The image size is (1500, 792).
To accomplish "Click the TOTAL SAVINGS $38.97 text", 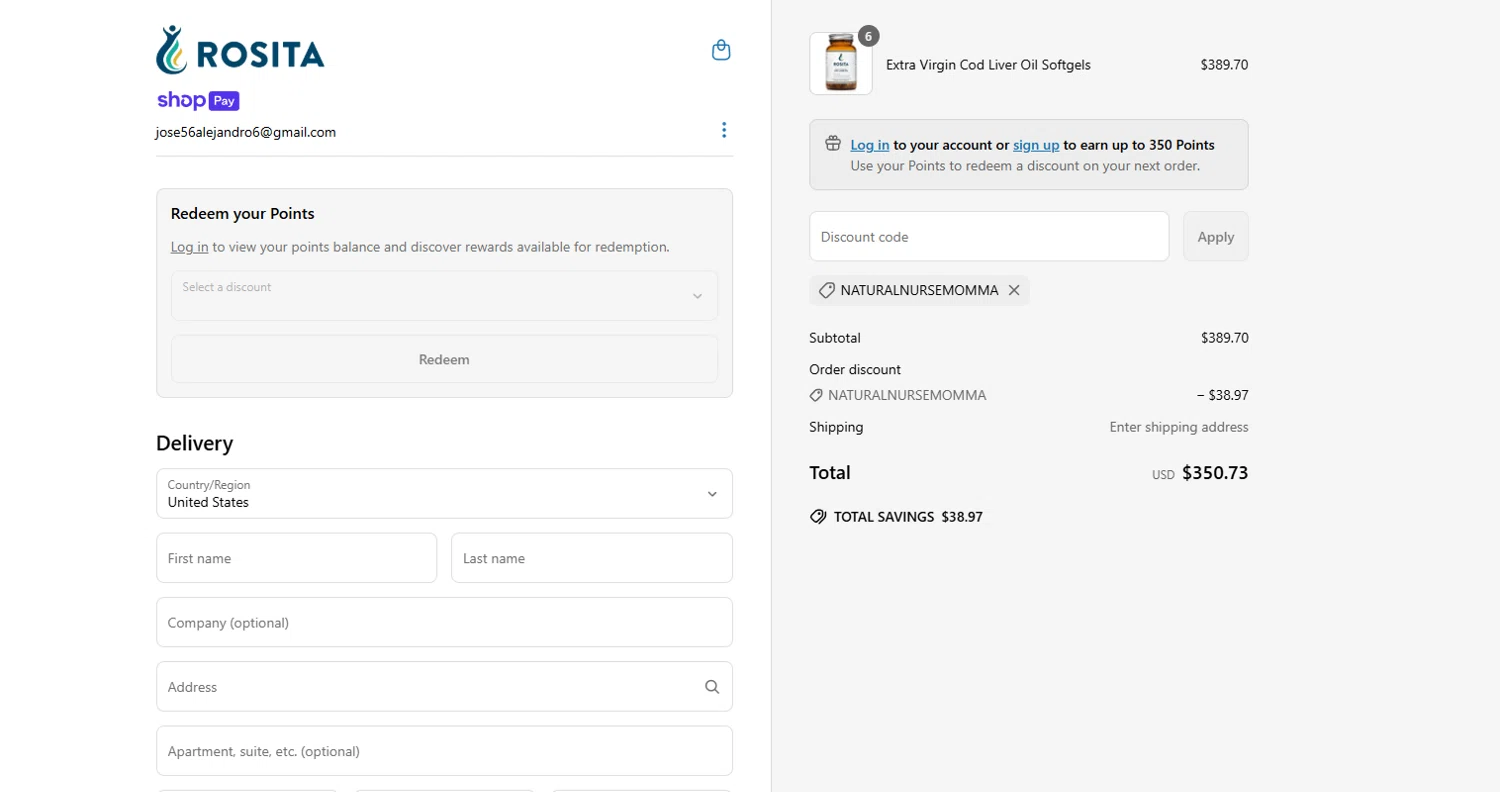I will tap(908, 517).
